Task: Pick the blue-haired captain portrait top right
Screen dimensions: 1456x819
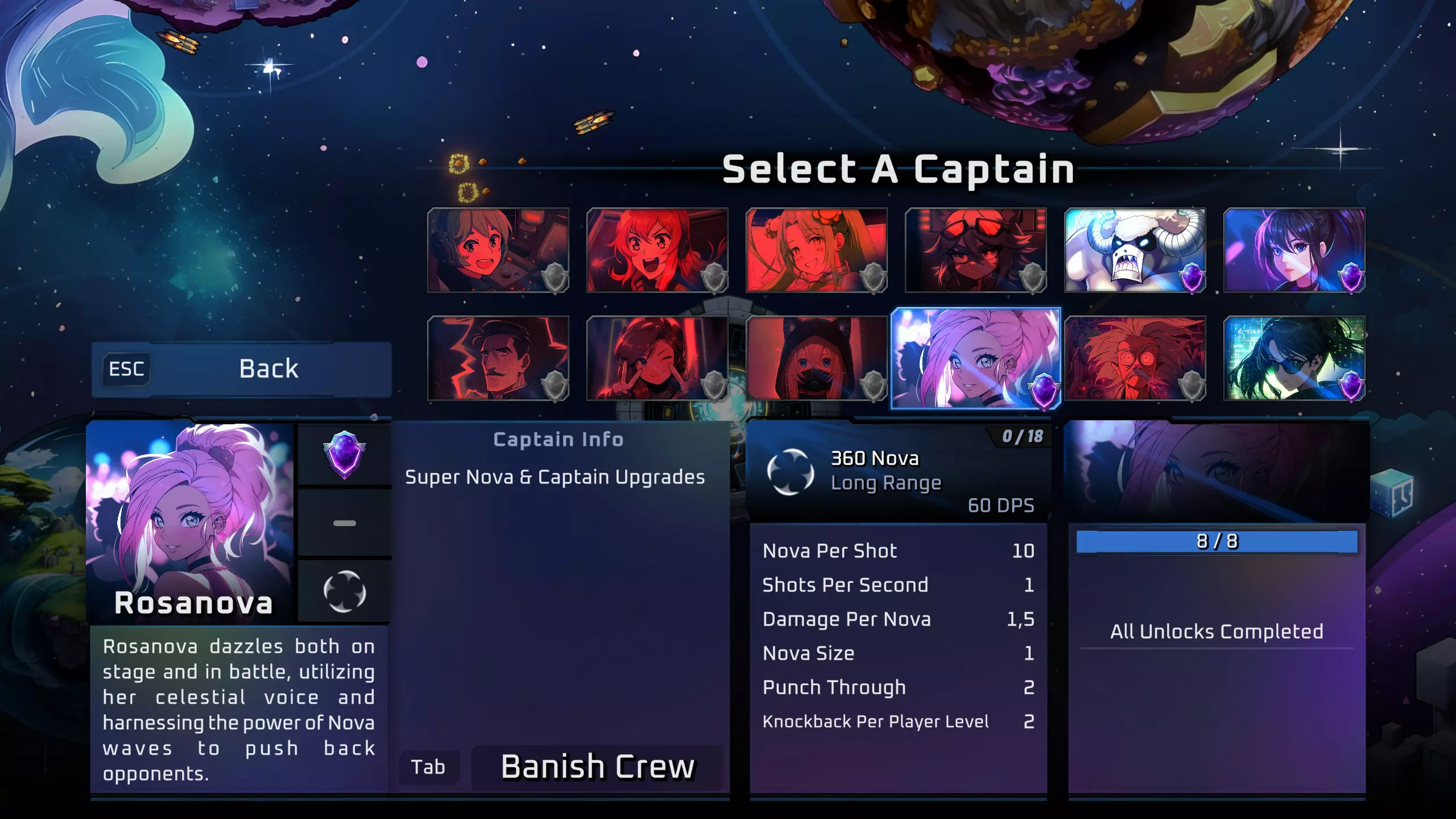Action: (x=1294, y=250)
